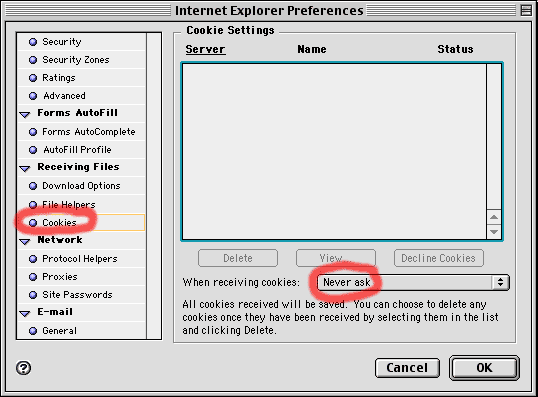Click the Decline Cookies button

tap(439, 258)
